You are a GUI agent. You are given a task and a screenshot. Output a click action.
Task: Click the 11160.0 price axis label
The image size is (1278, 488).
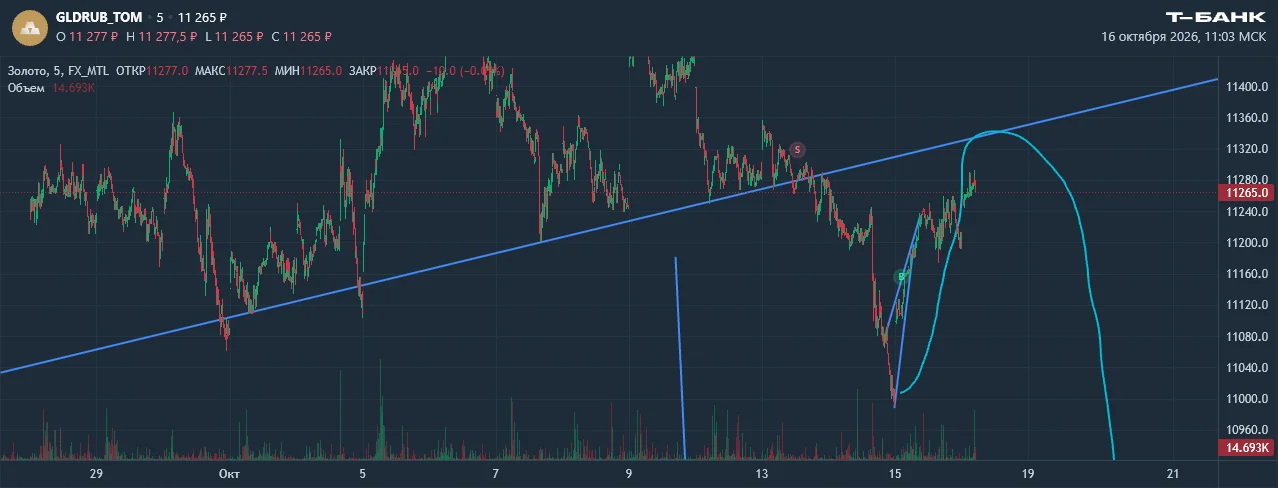tap(1248, 274)
